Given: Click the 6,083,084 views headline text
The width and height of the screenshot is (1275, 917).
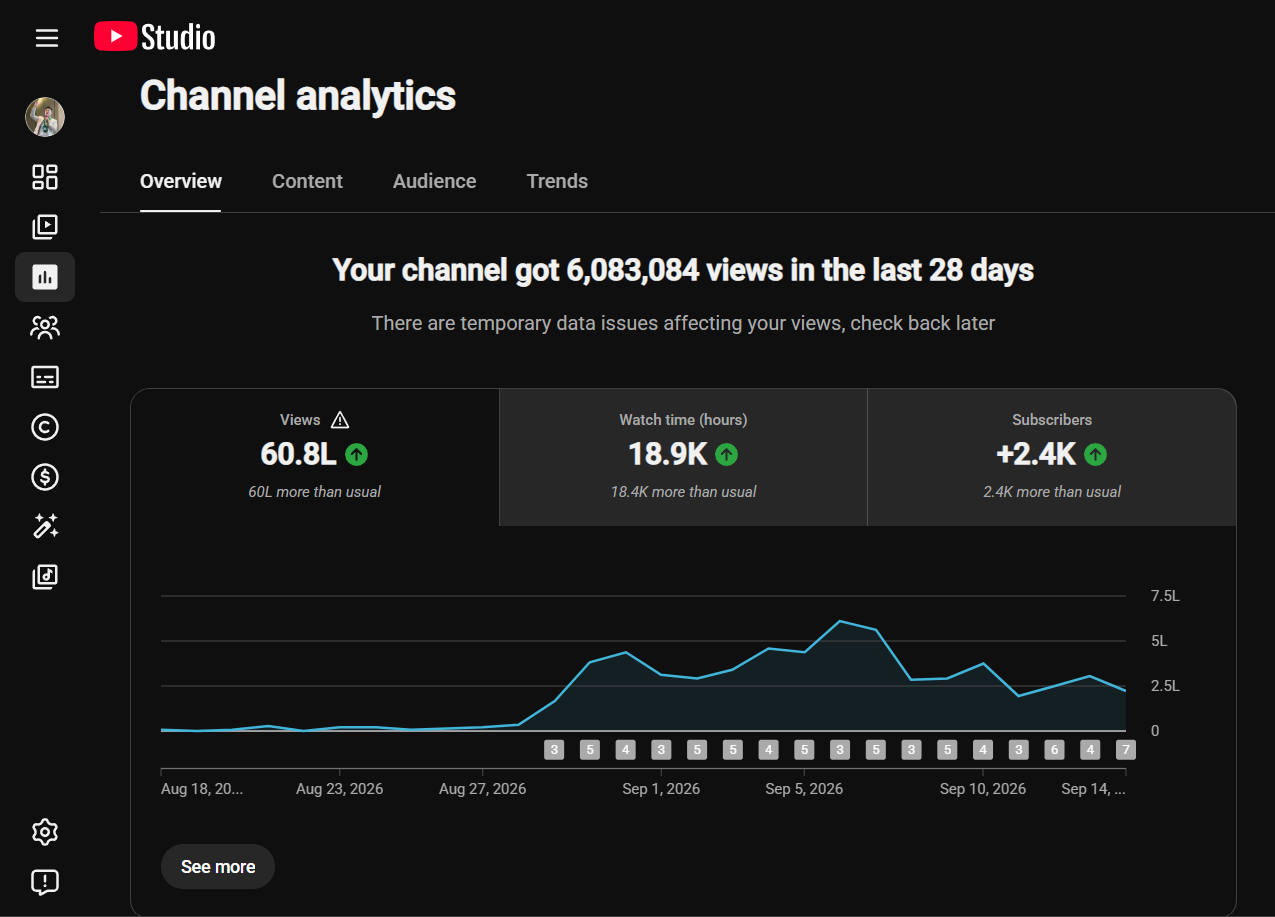Looking at the screenshot, I should point(683,270).
